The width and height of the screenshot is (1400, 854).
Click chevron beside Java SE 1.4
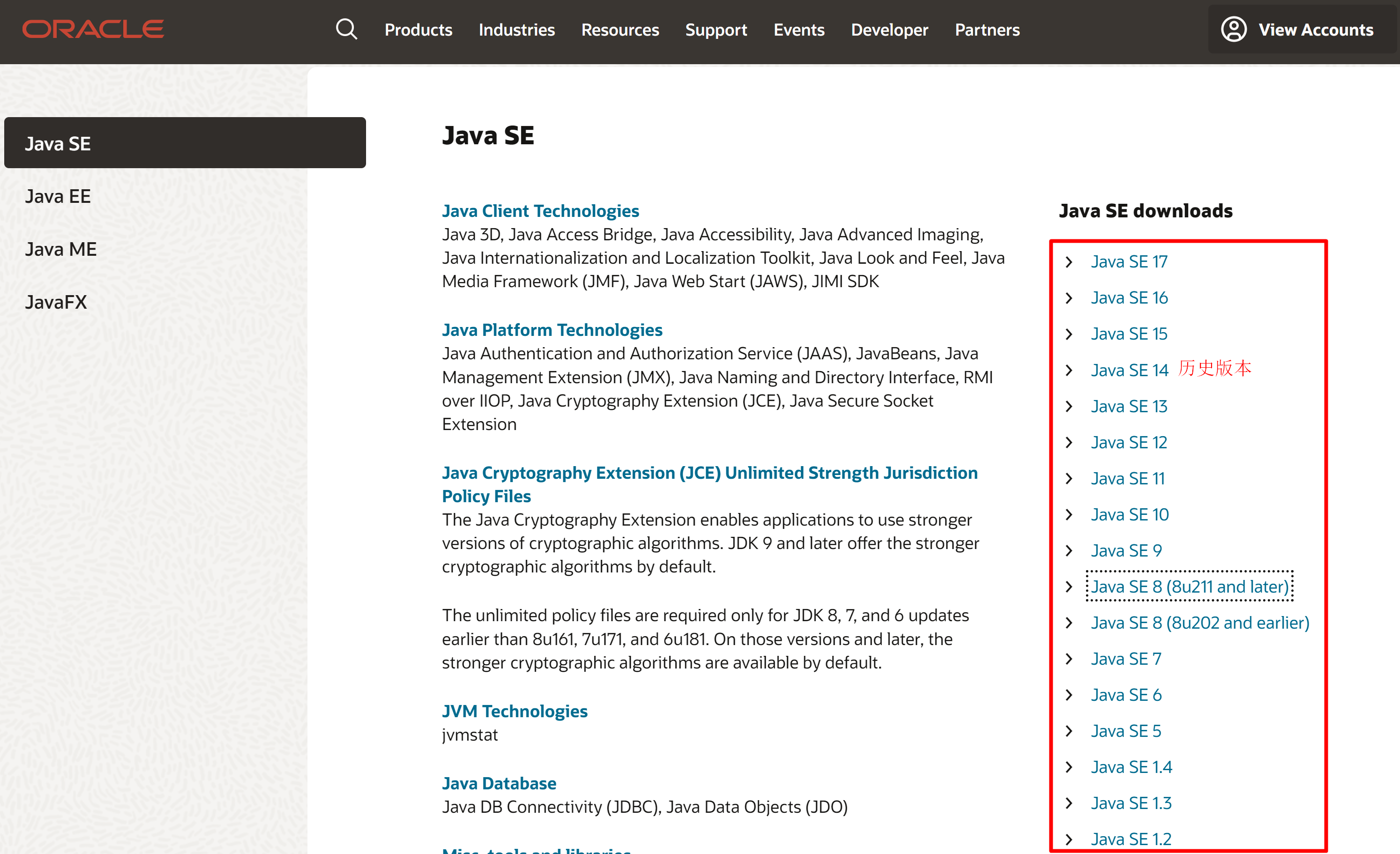point(1069,767)
